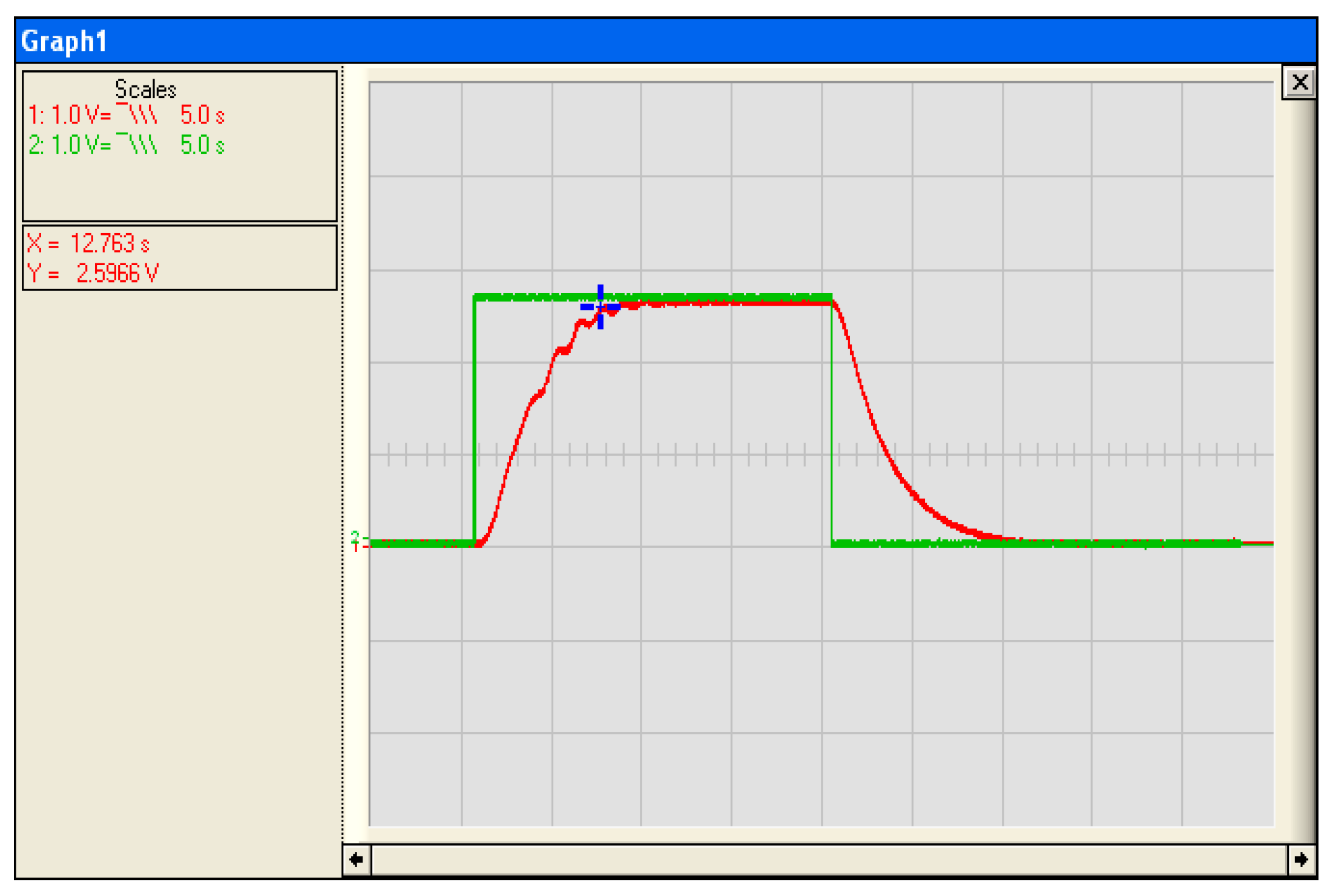
Task: Close the Graph1 plot with X button
Action: point(1299,82)
